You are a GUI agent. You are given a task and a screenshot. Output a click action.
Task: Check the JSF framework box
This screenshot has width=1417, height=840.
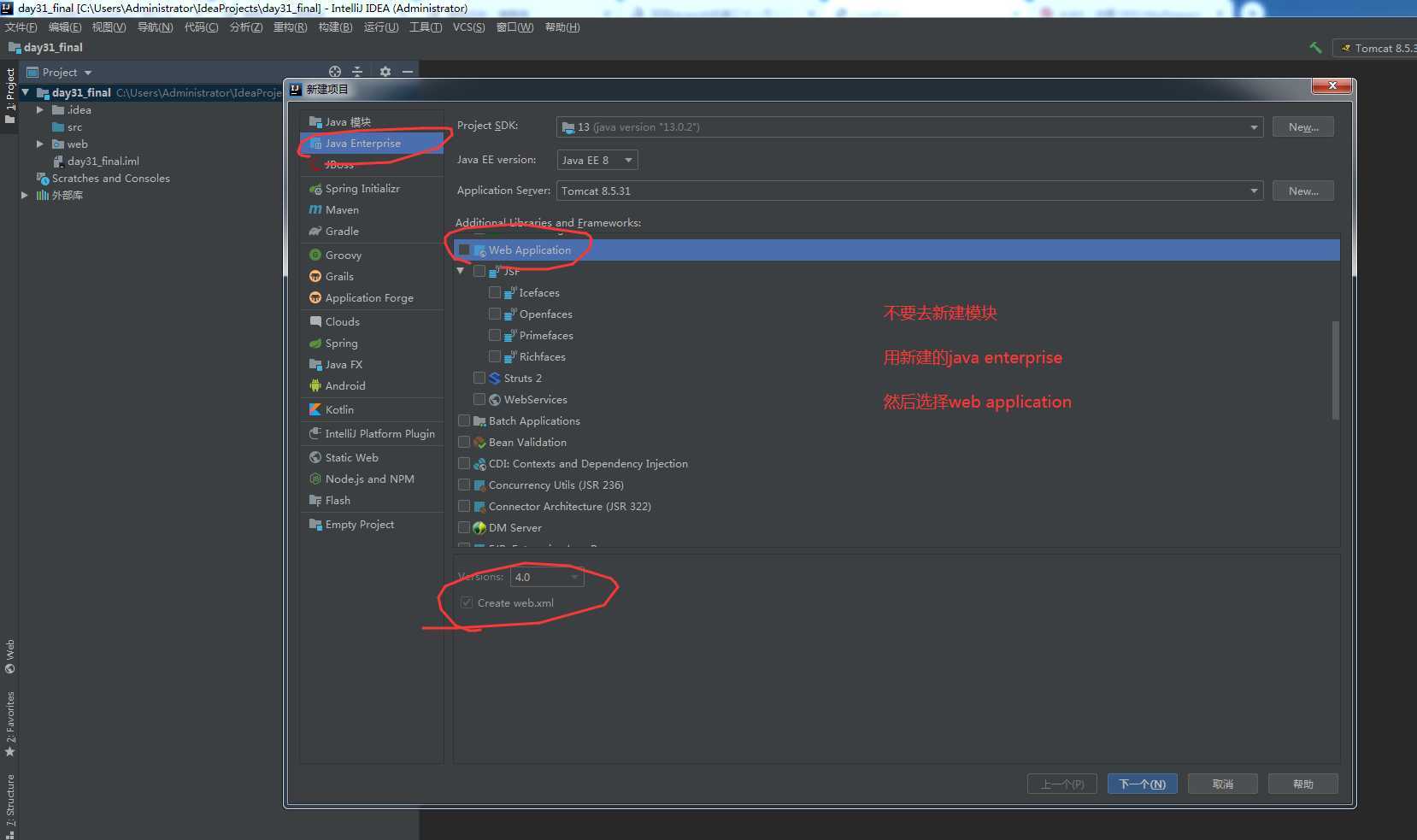click(479, 271)
